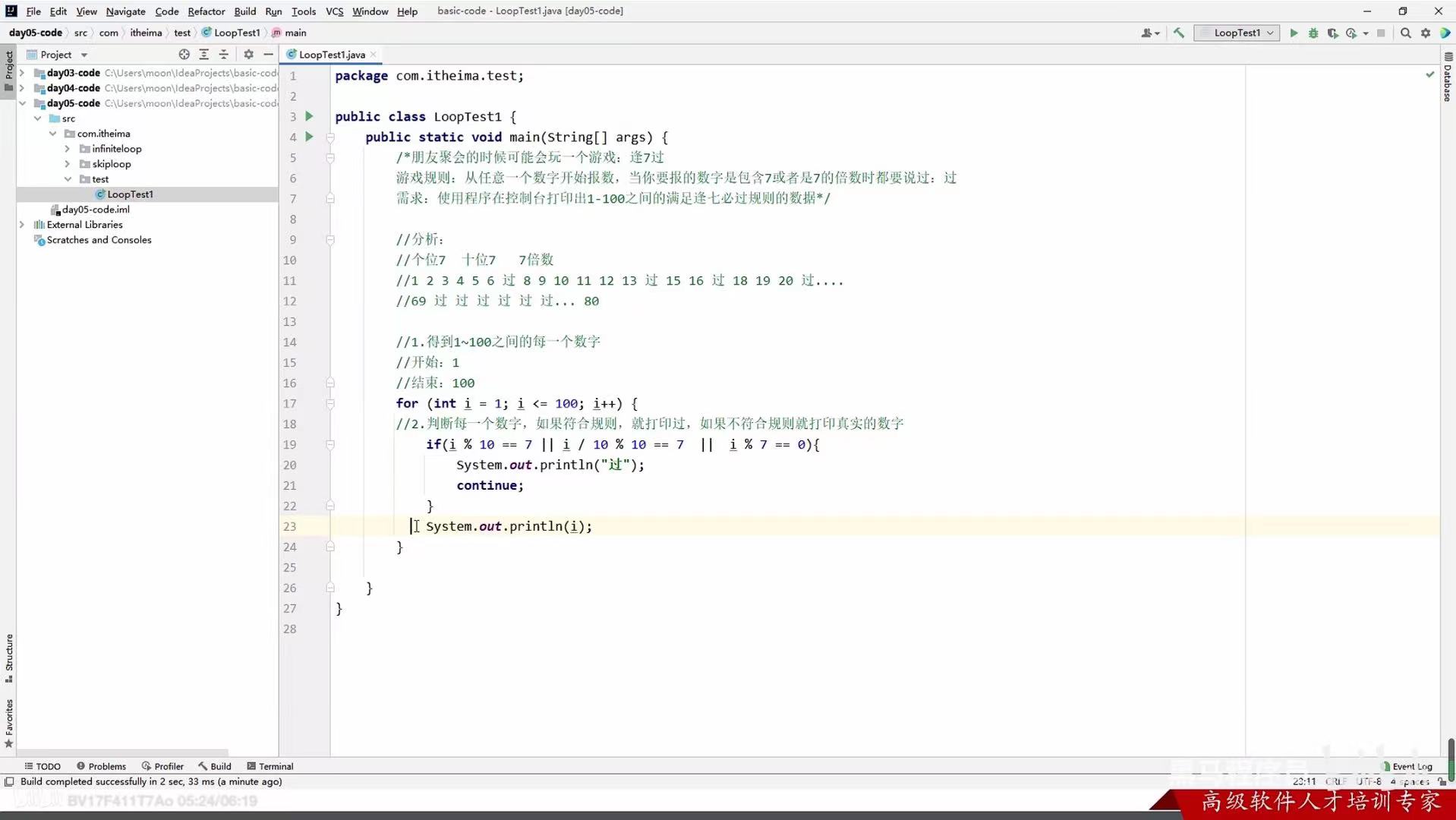Fold the for loop via gutter arrow

click(330, 404)
